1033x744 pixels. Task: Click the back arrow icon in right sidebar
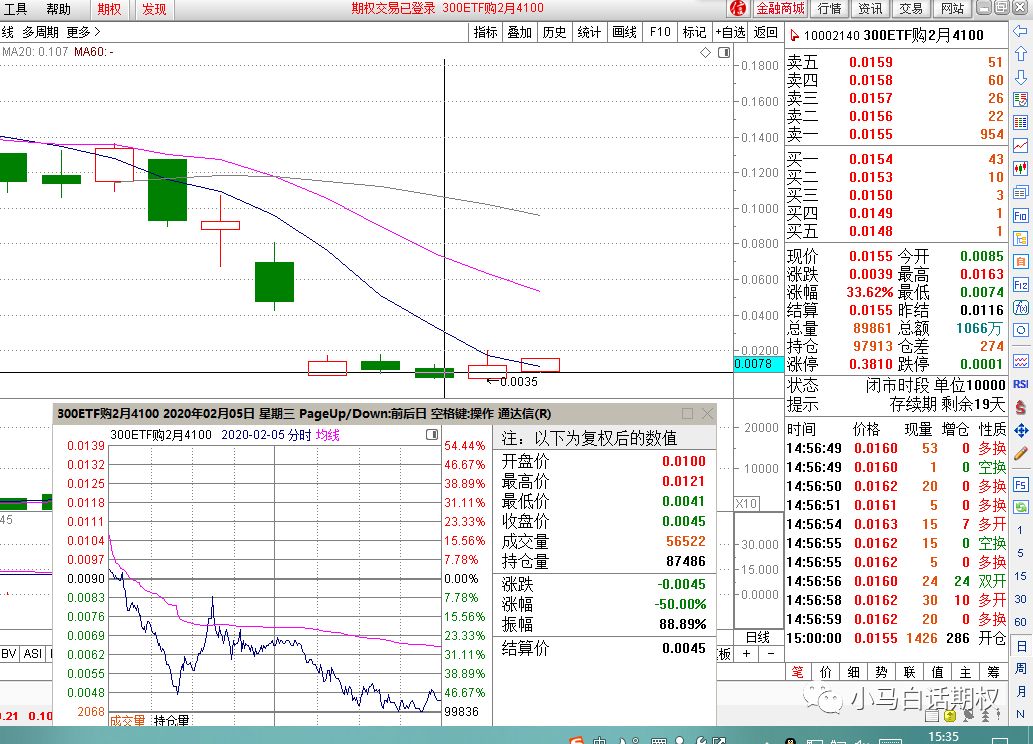[1020, 31]
